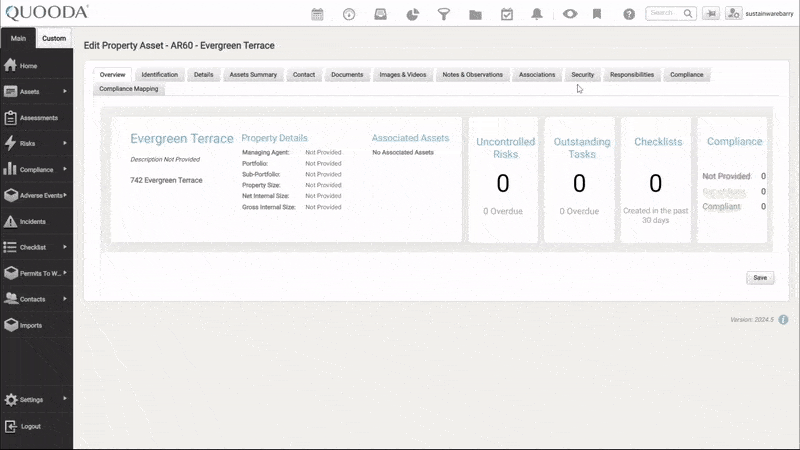The image size is (800, 450).
Task: Expand the Checklist submenu arrow
Action: (x=65, y=247)
